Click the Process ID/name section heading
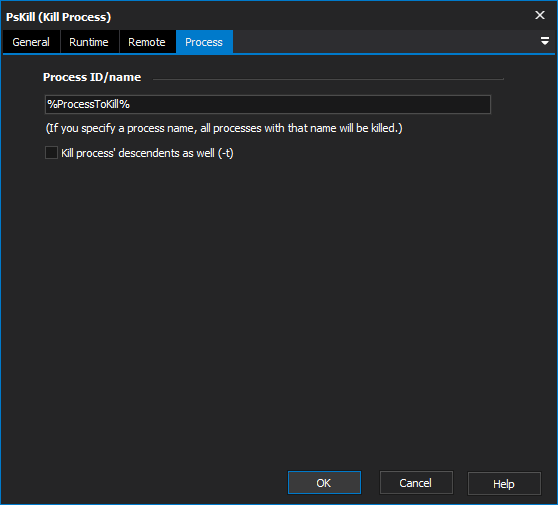The image size is (558, 505). (x=92, y=77)
